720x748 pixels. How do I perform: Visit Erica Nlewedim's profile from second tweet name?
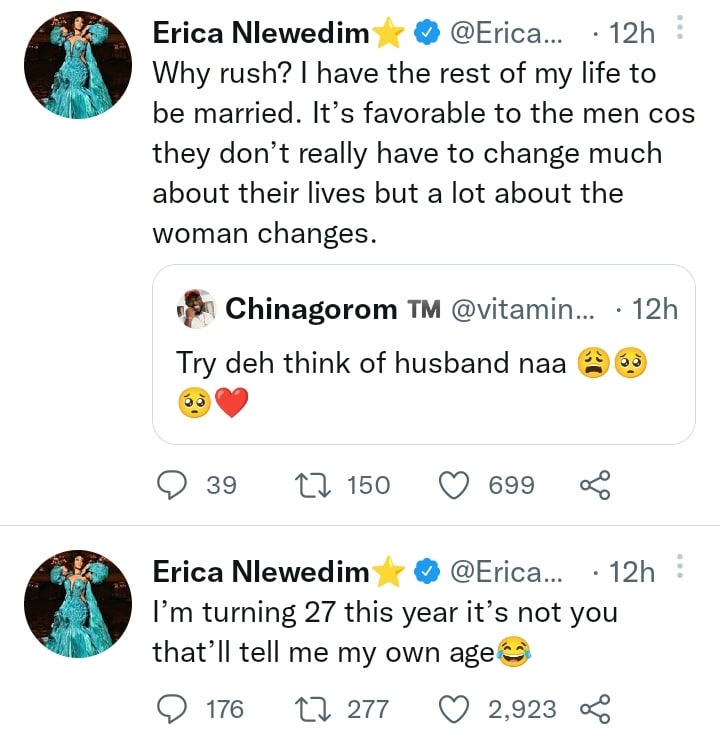260,572
